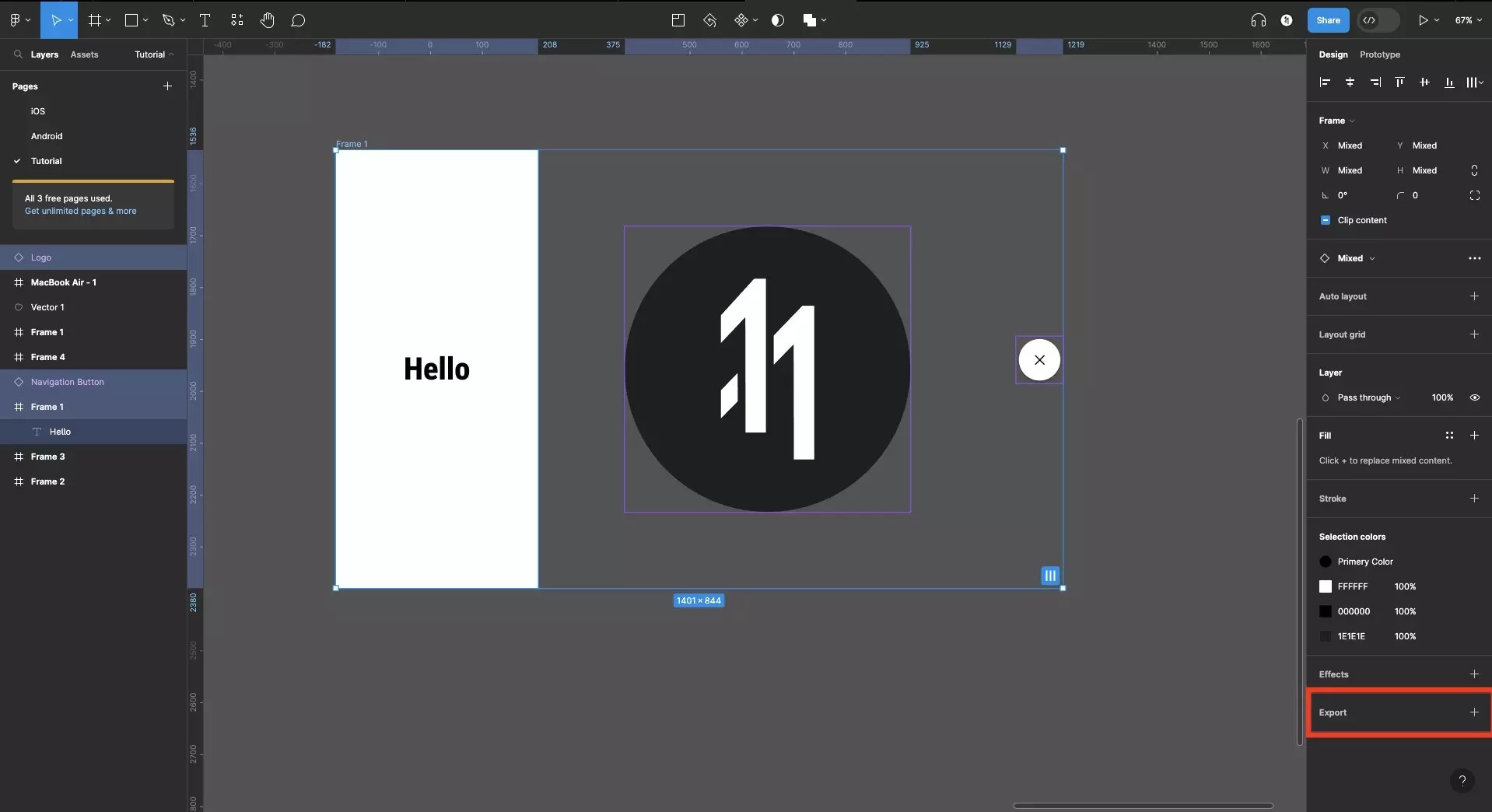Select the Text tool
This screenshot has height=812, width=1492.
coord(205,20)
